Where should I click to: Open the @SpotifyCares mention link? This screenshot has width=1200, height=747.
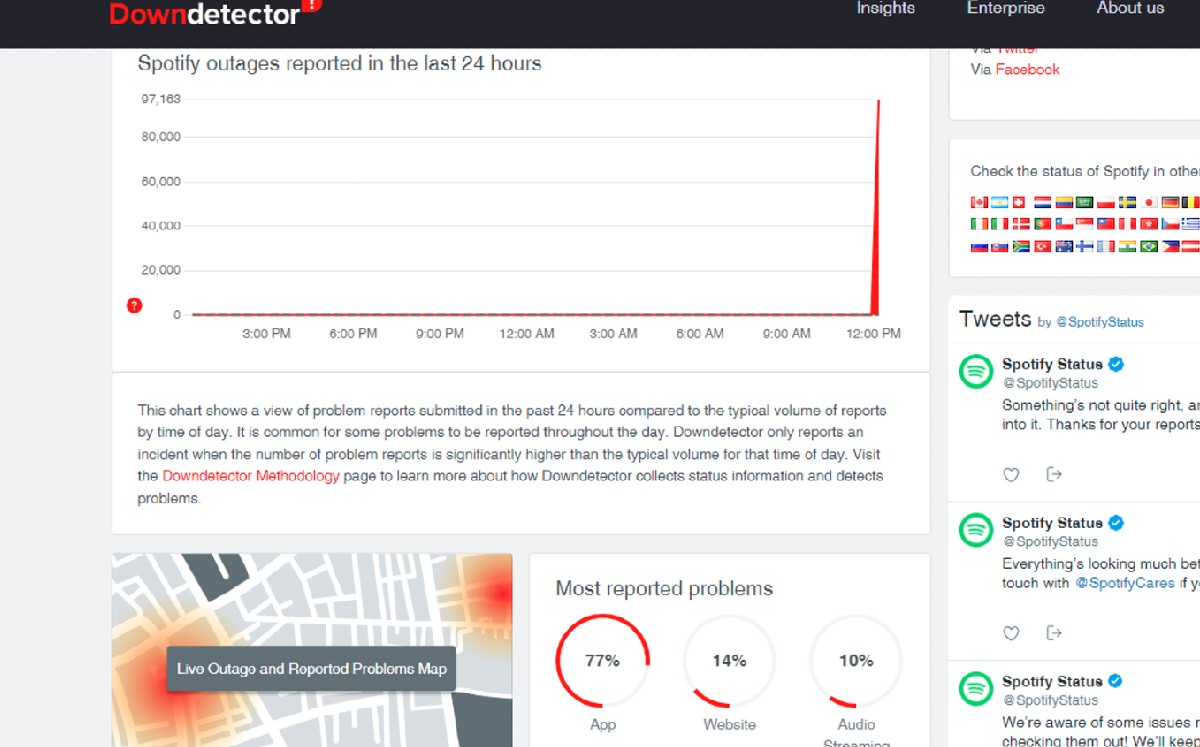(1124, 583)
